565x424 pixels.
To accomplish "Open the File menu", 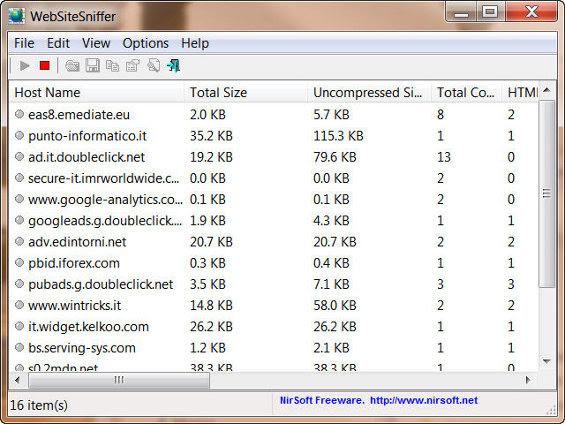I will click(24, 43).
